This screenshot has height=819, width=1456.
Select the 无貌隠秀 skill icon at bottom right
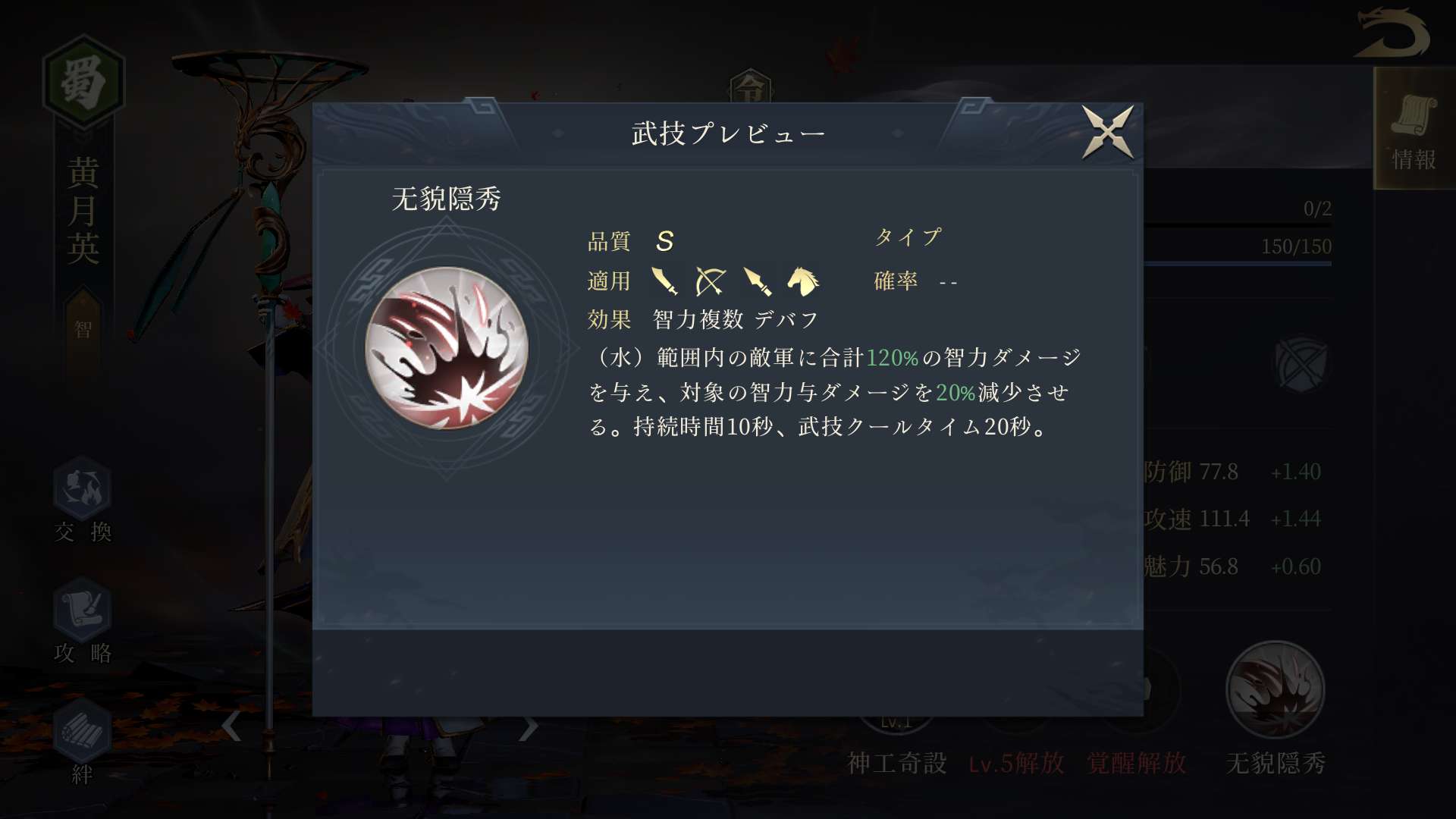tap(1276, 690)
